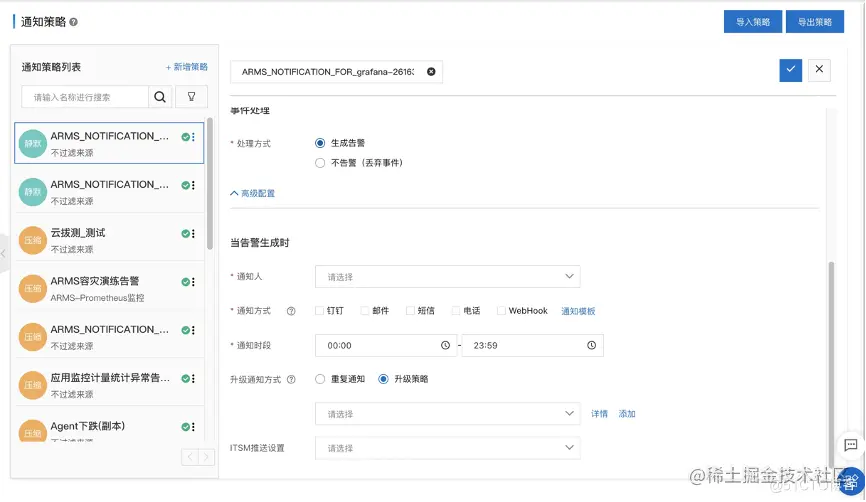Go to next page in policy list
The height and width of the screenshot is (502, 866).
[x=206, y=457]
